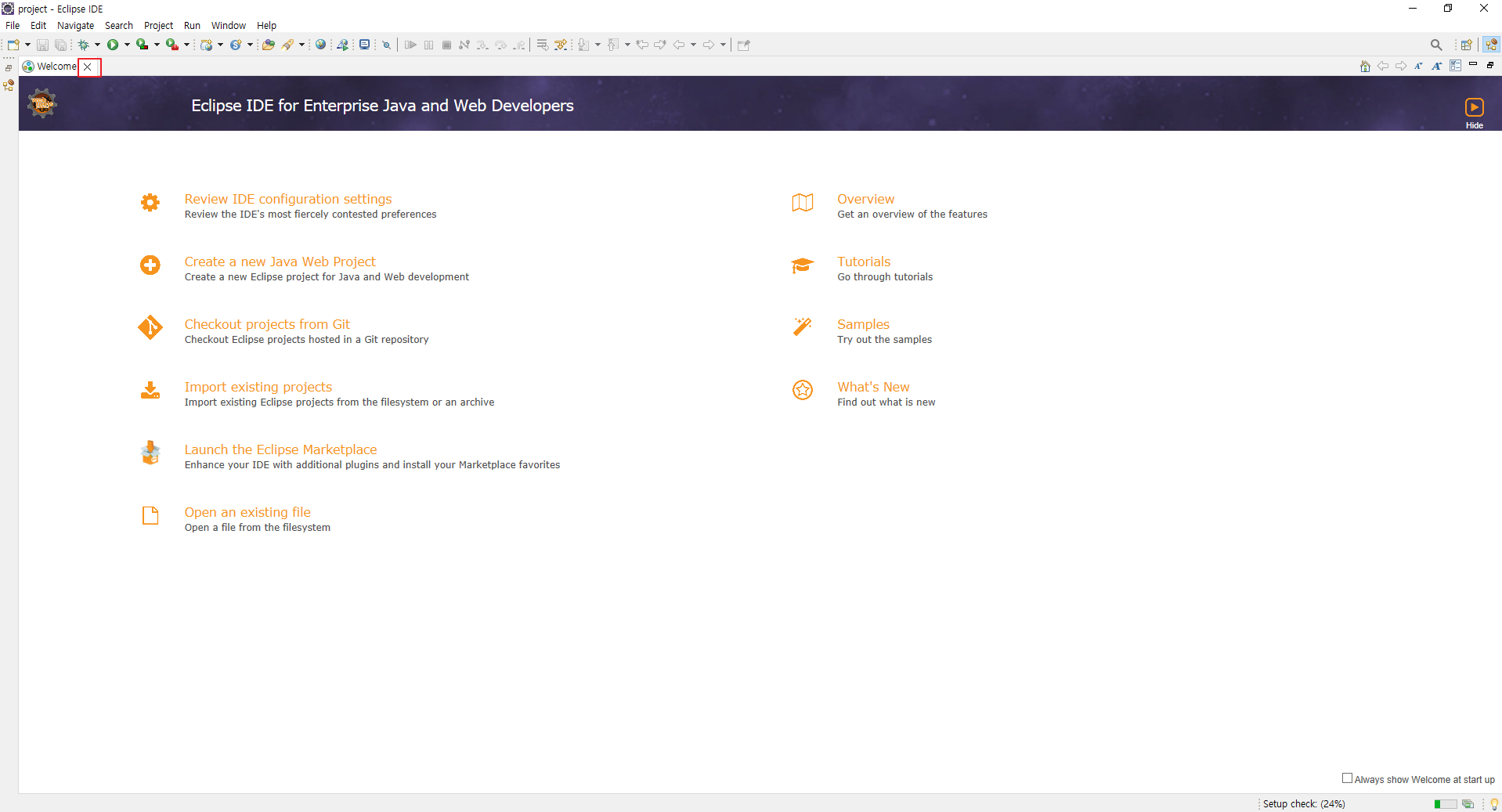This screenshot has height=812, width=1502.
Task: Open the Search menu
Action: point(119,26)
